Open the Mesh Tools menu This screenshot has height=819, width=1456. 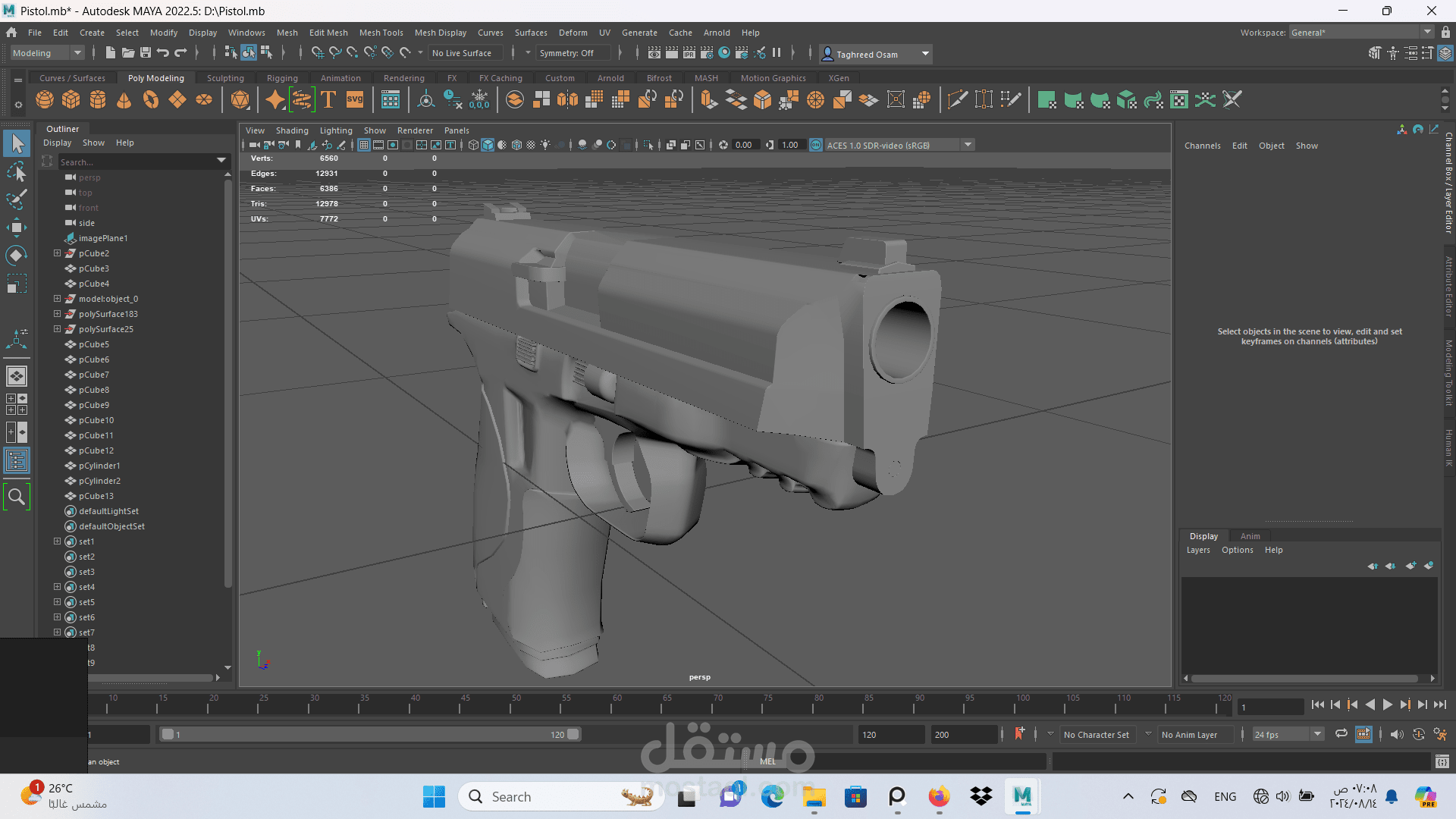(x=381, y=33)
